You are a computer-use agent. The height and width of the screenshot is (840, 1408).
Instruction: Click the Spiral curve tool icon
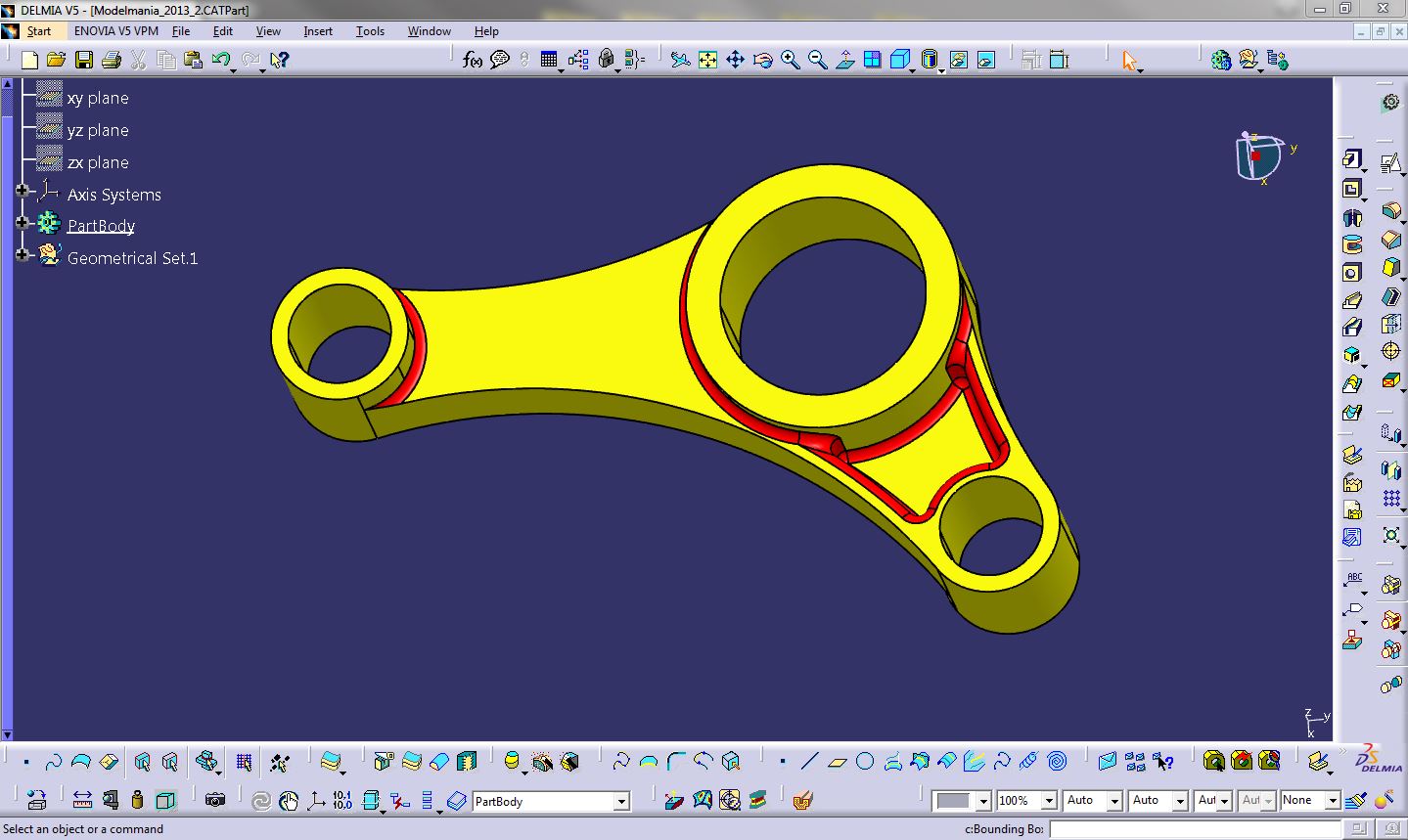(x=1057, y=761)
